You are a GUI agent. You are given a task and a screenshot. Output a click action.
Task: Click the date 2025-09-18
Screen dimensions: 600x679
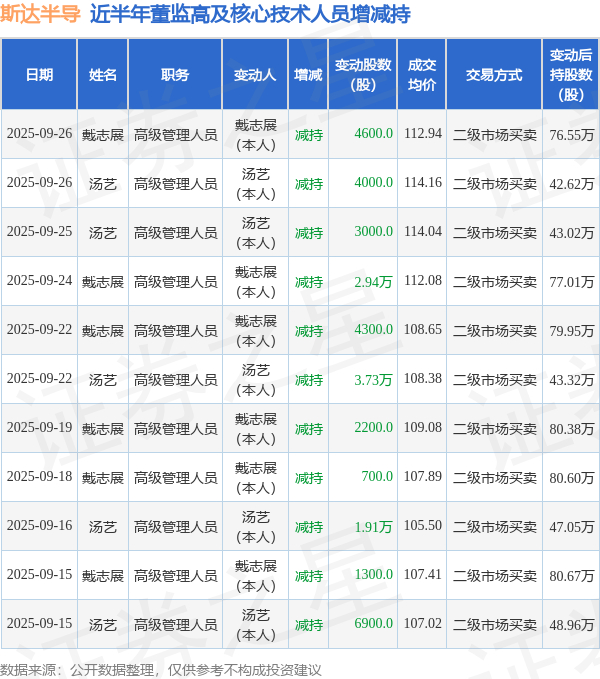point(39,476)
